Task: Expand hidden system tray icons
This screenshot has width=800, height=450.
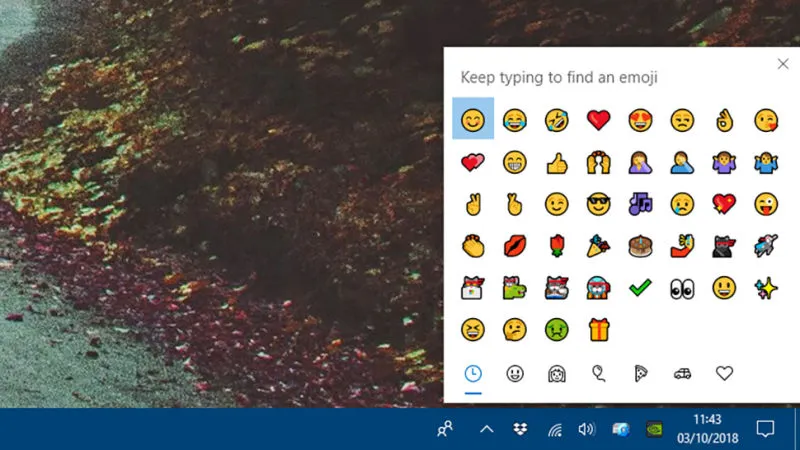Action: tap(486, 429)
